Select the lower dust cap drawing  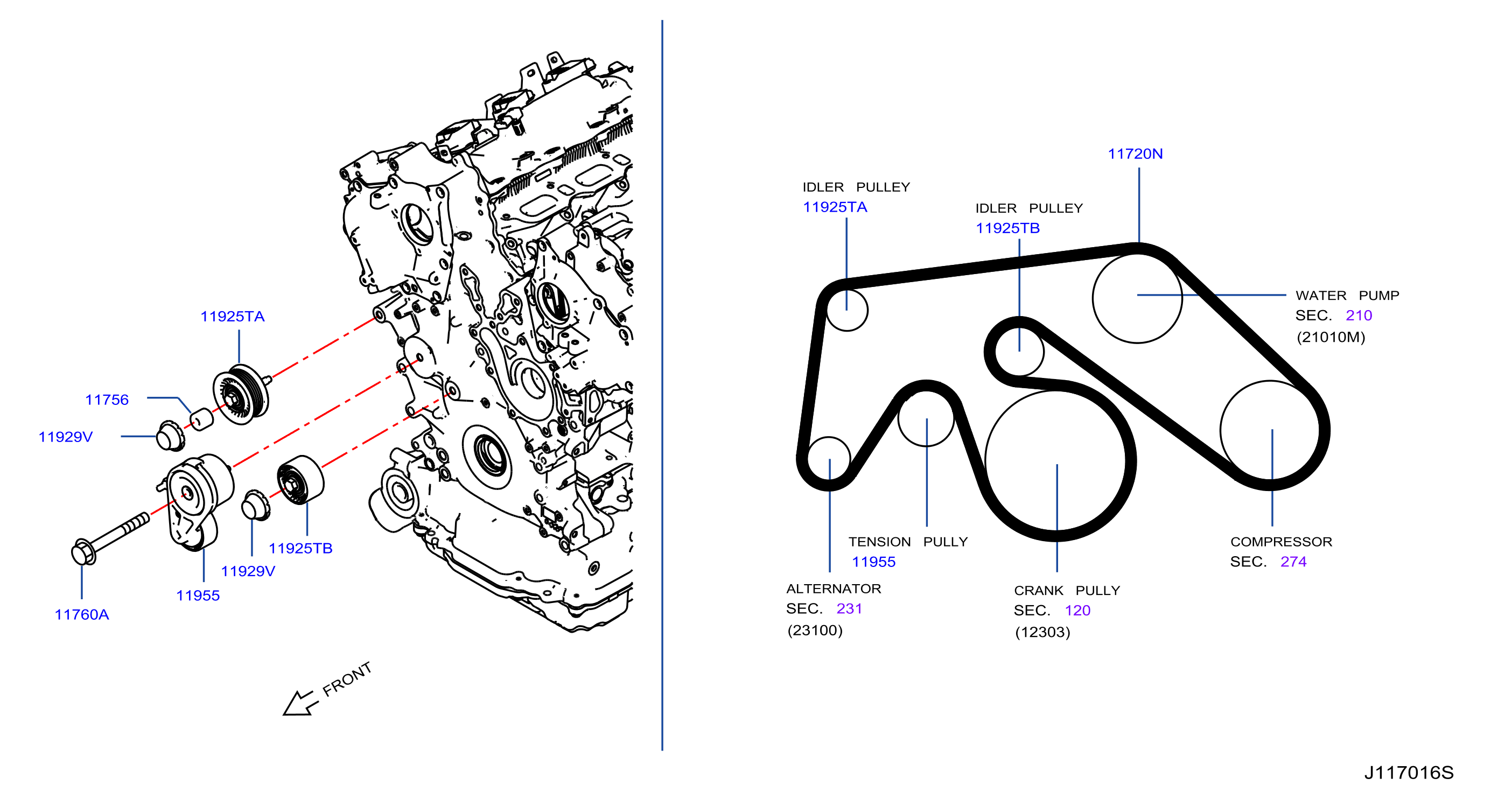click(256, 506)
